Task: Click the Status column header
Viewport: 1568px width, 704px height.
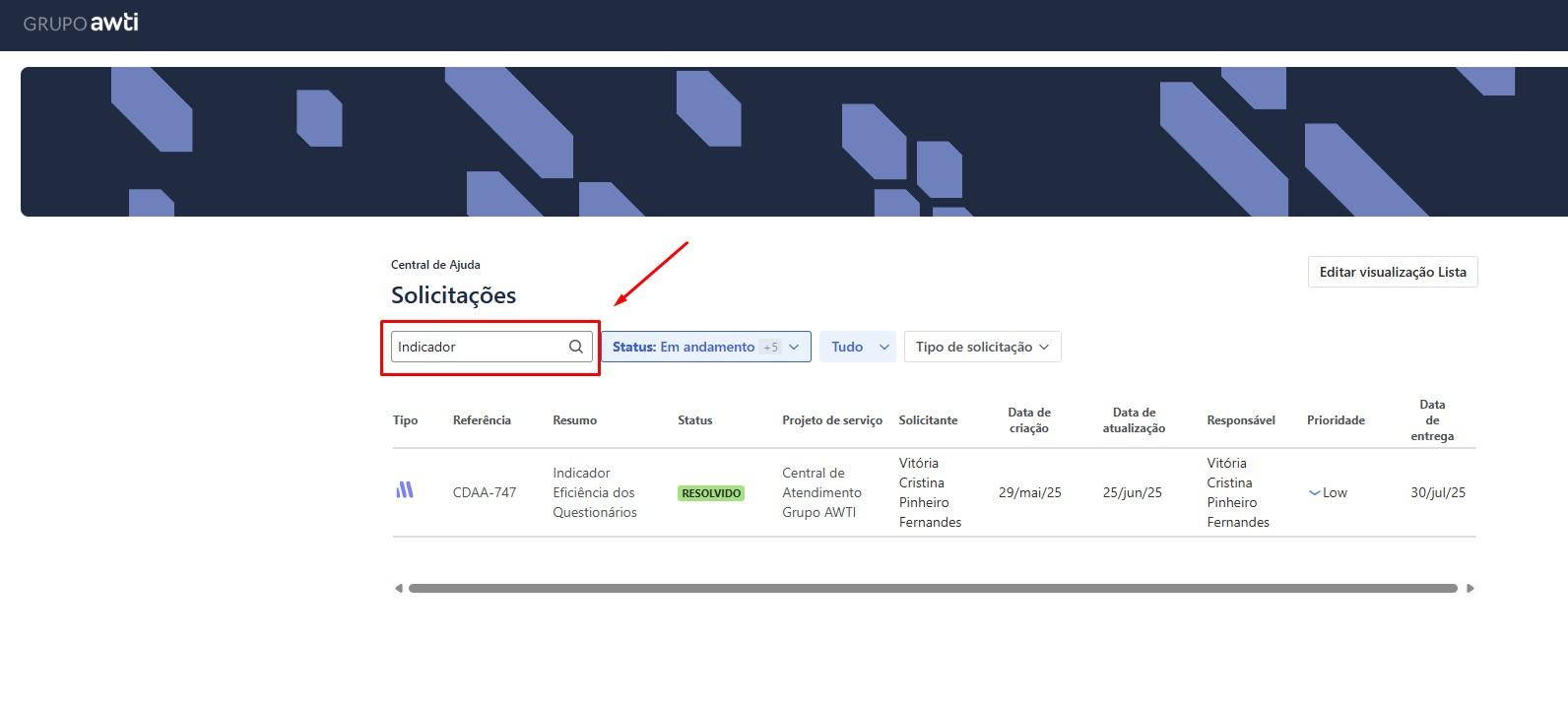Action: point(694,420)
